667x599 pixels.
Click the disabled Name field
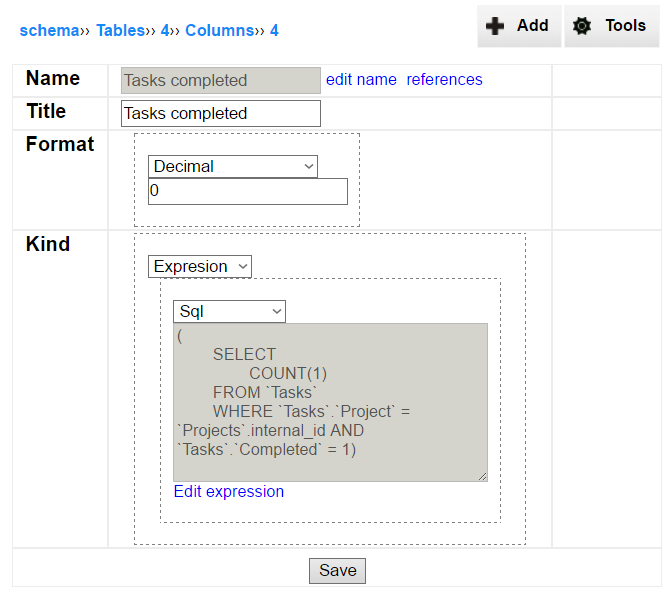221,80
